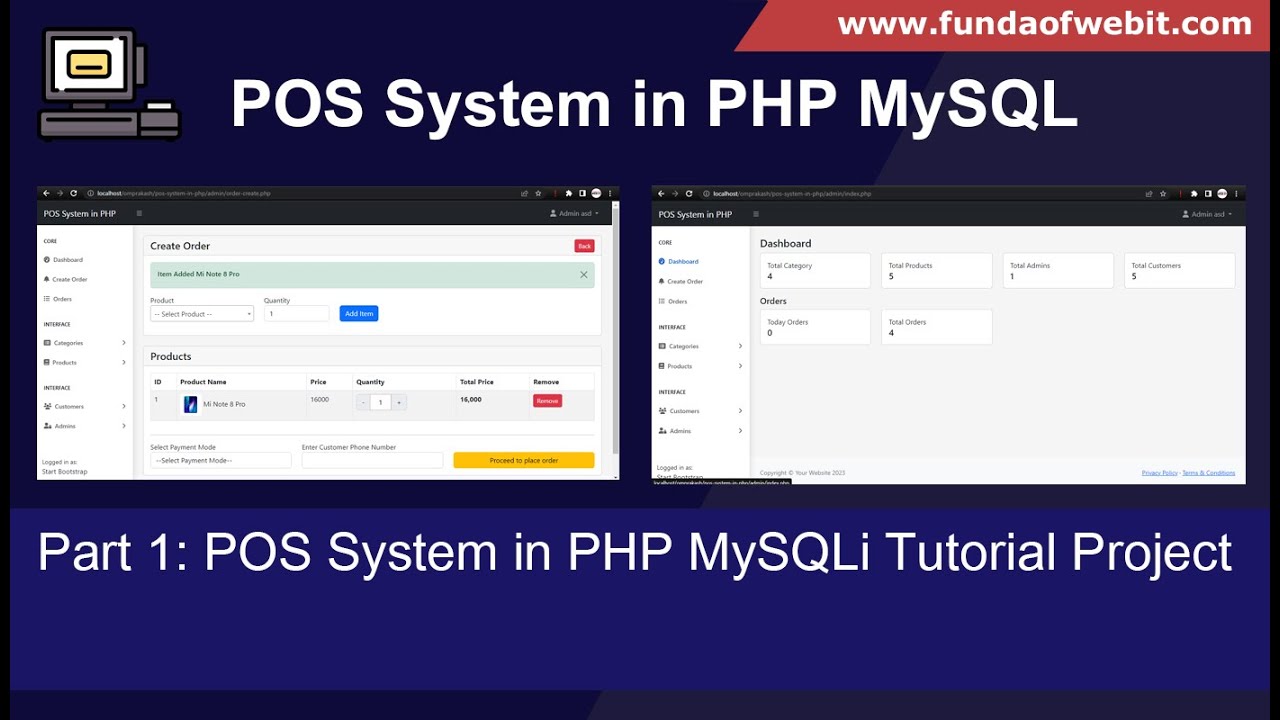Image resolution: width=1280 pixels, height=720 pixels.
Task: Click the browser back arrow in Create Order window
Action: coord(46,193)
